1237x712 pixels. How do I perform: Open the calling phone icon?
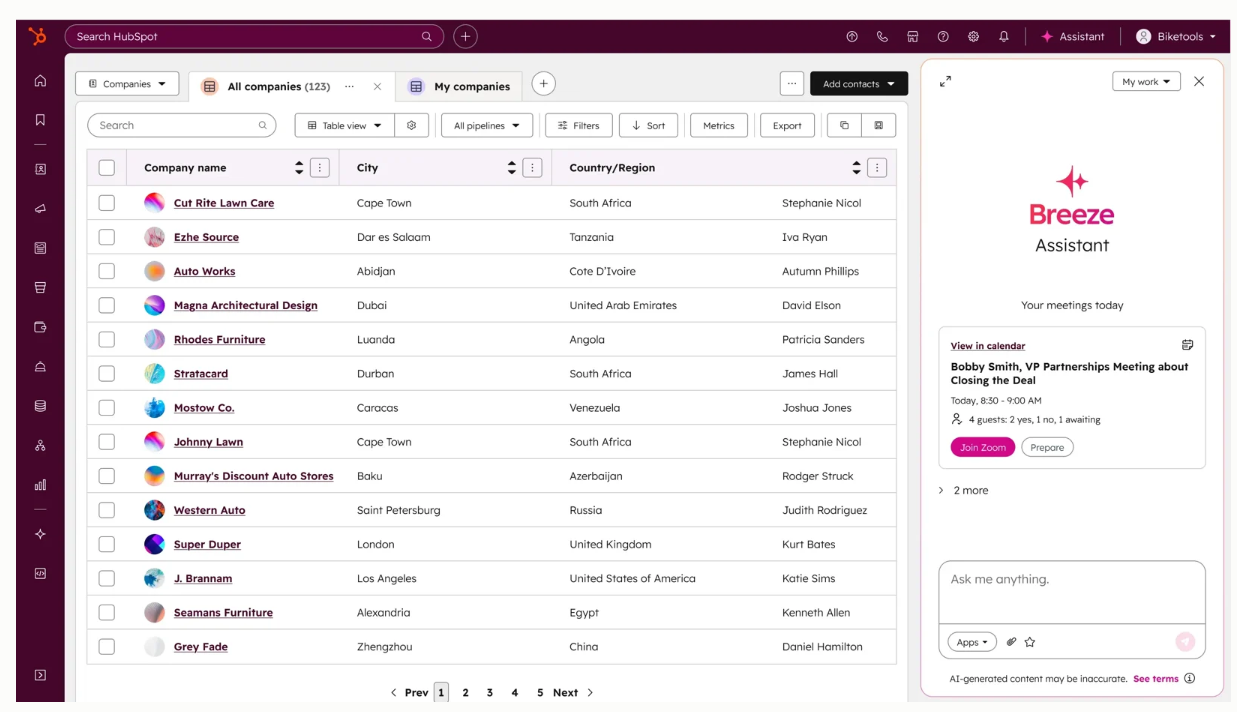881,36
